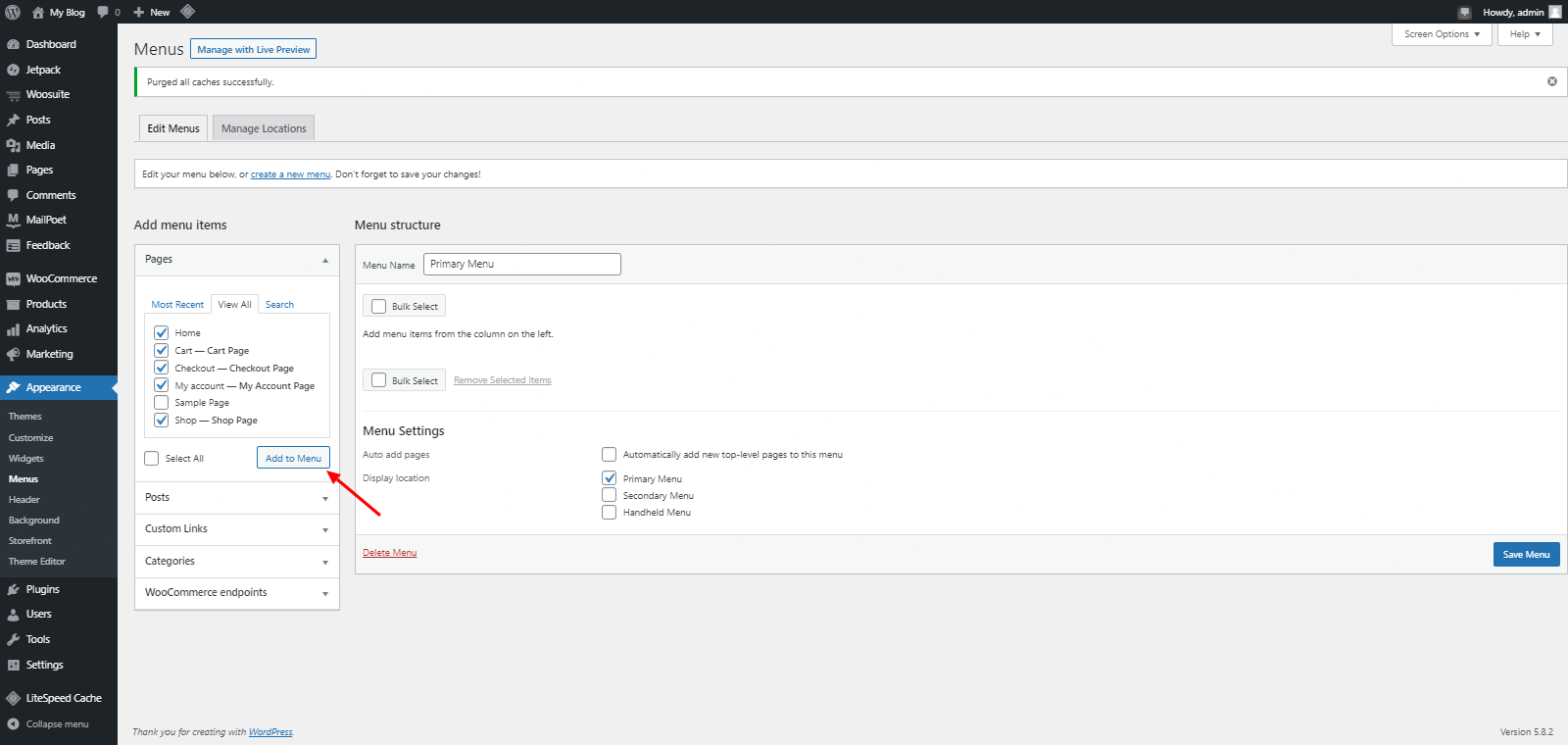Click the Settings sliders icon

point(13,665)
